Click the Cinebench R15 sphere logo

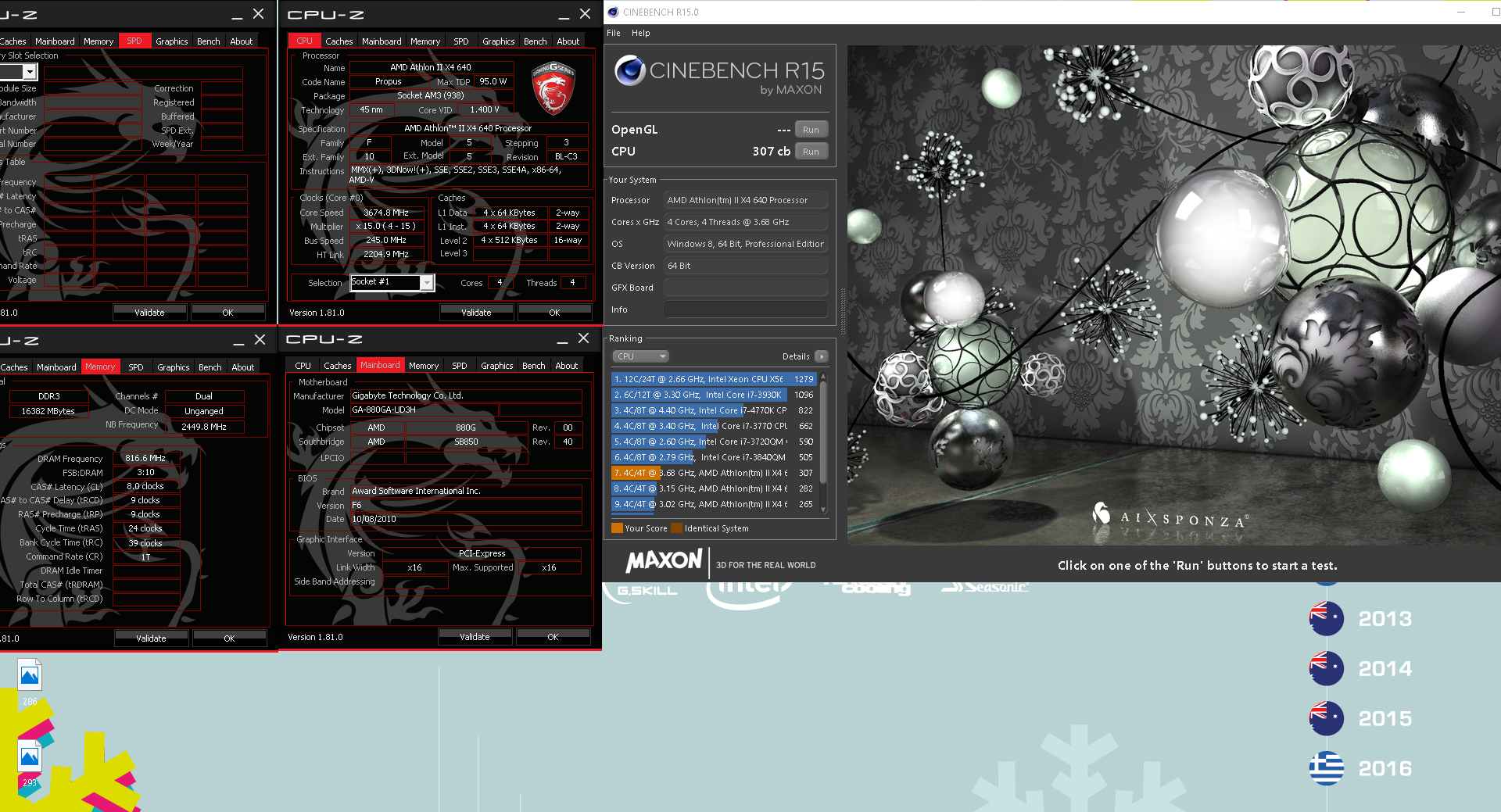tap(629, 70)
